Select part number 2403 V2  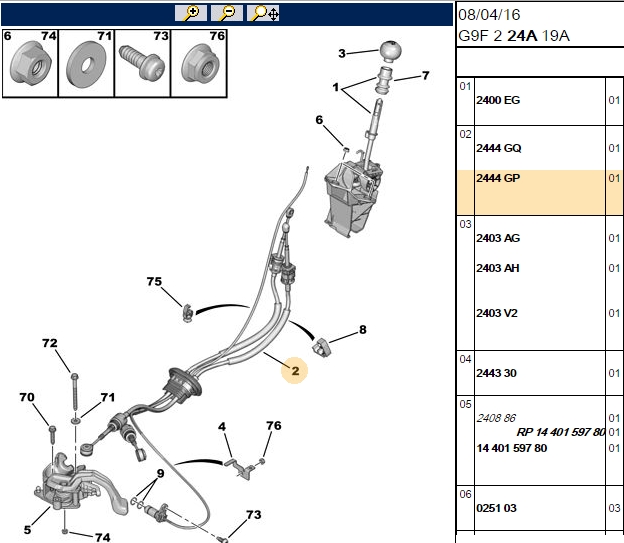pos(497,313)
